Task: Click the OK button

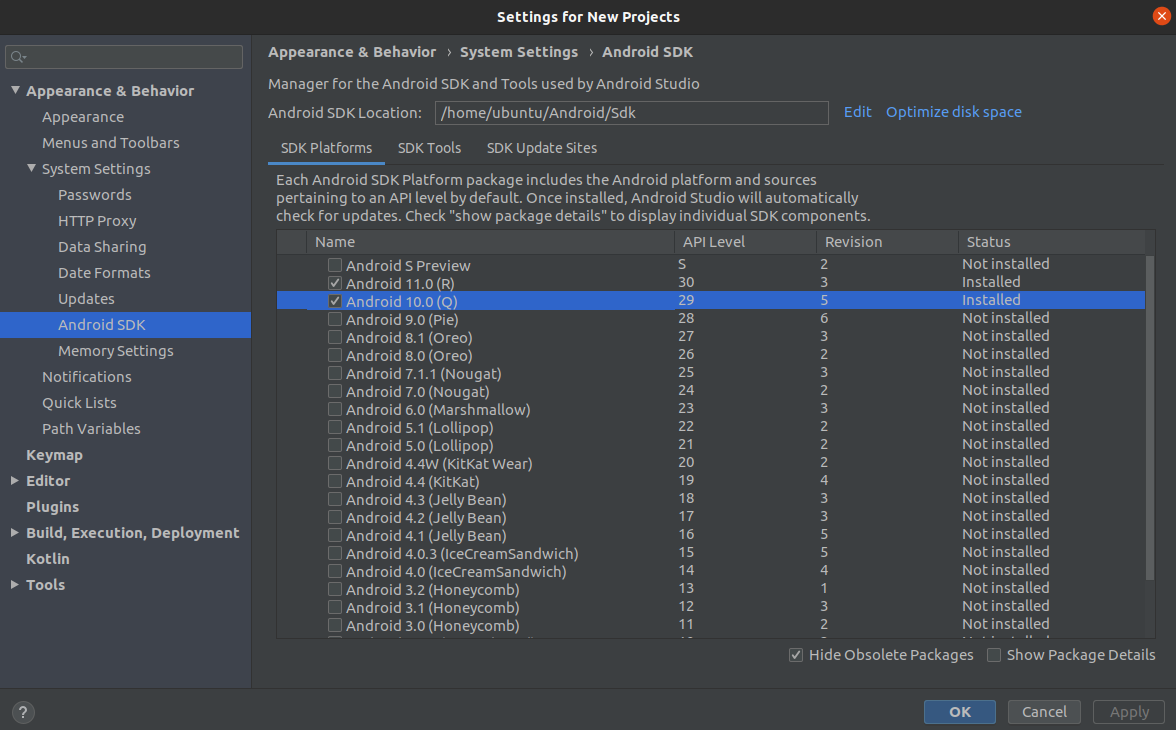Action: (960, 711)
